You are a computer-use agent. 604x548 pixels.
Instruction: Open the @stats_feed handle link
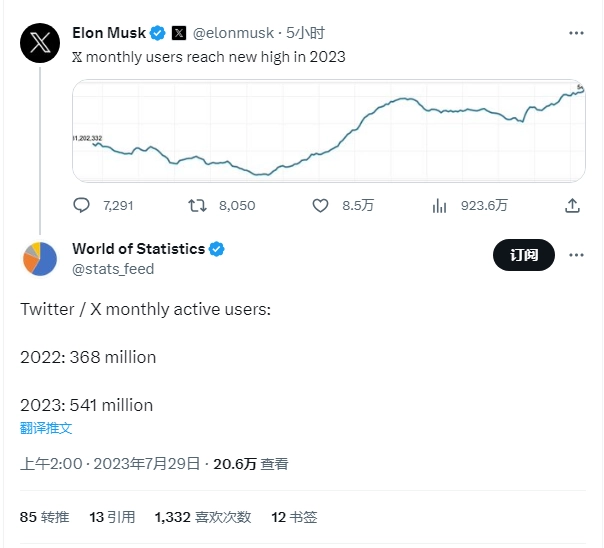coord(113,269)
